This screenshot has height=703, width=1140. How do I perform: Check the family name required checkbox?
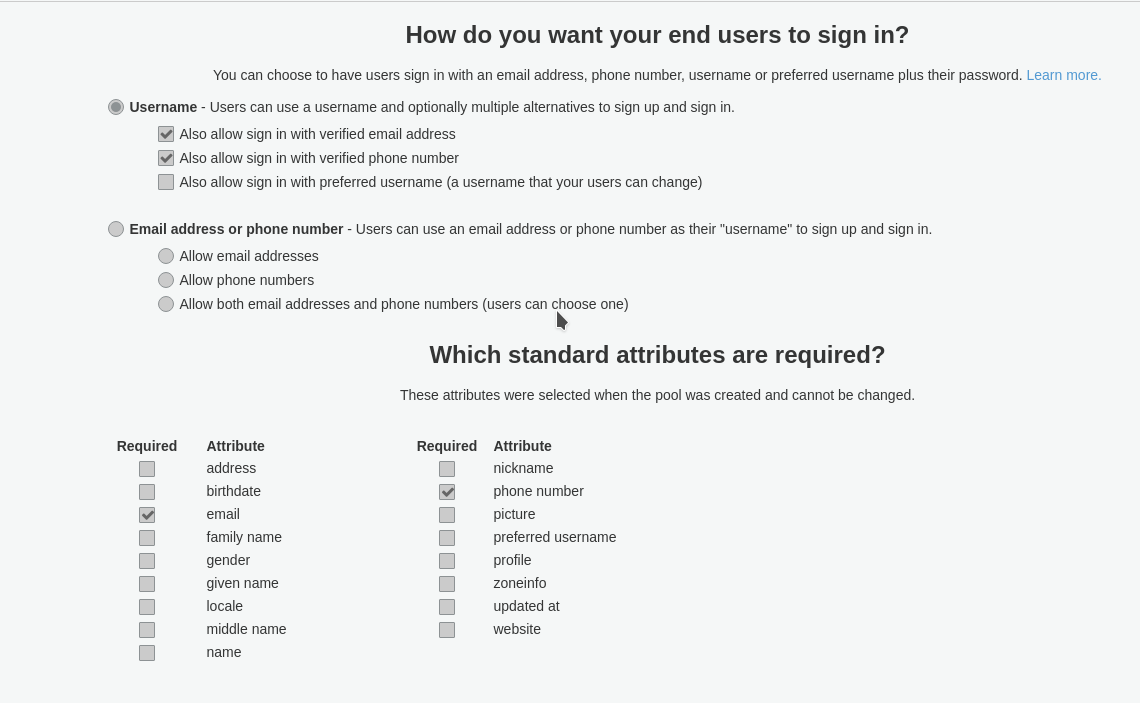(147, 538)
